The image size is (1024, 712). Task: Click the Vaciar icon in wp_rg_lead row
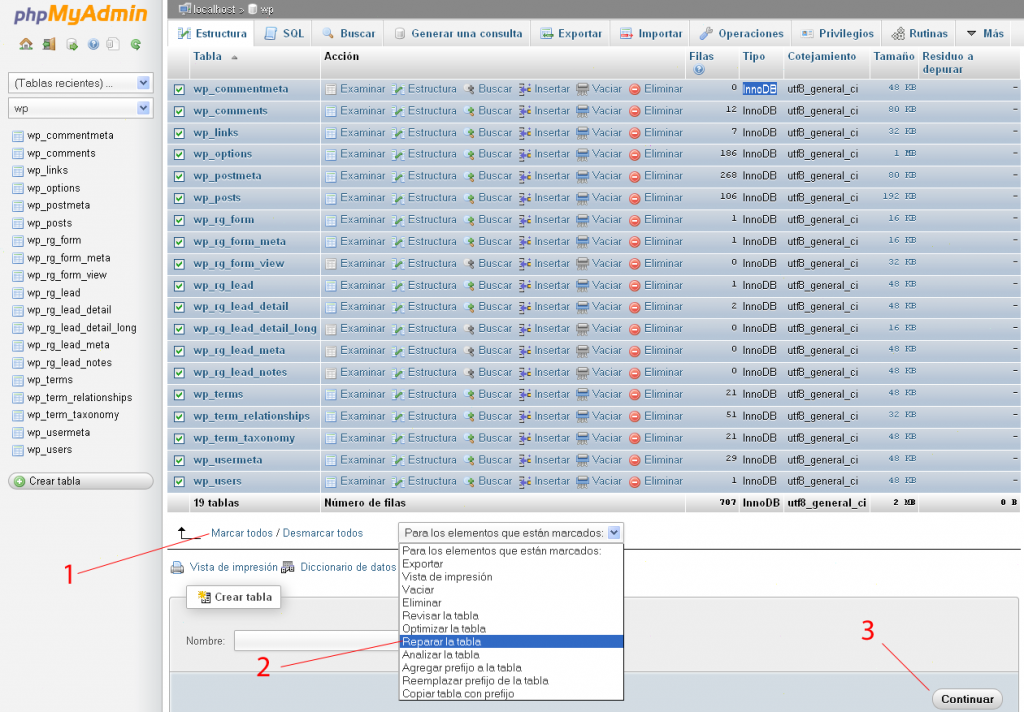point(583,285)
